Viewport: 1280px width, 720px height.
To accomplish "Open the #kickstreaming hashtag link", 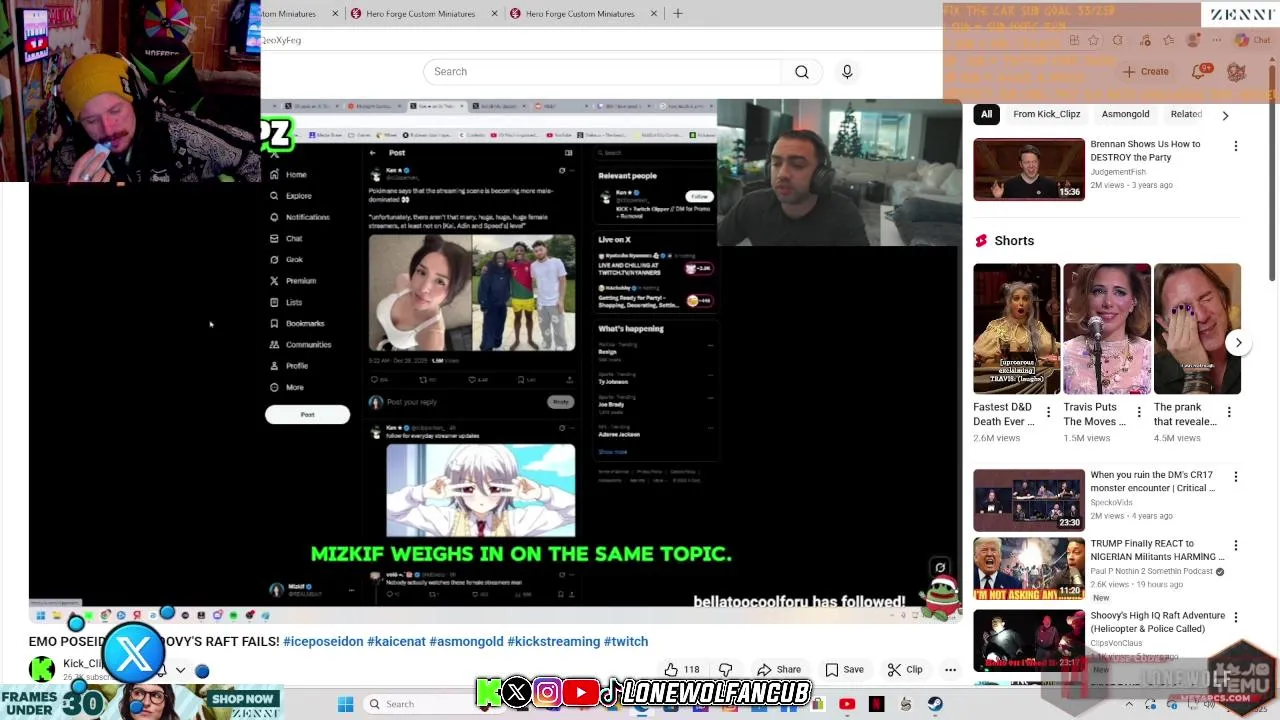I will pos(553,641).
